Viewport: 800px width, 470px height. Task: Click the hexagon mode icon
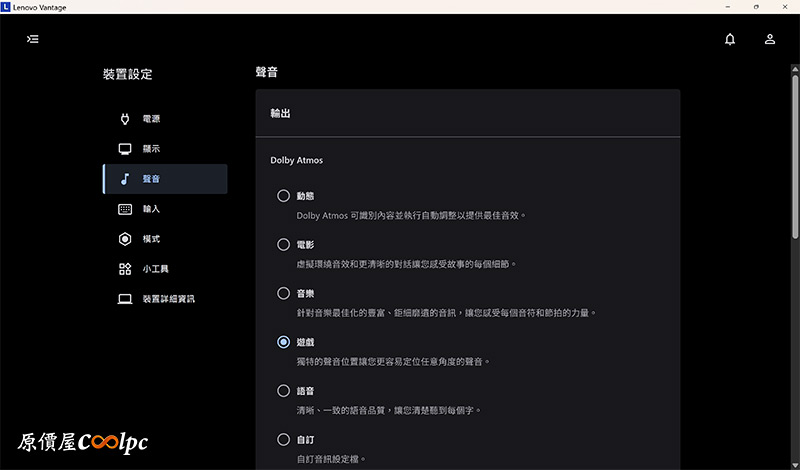click(x=124, y=239)
